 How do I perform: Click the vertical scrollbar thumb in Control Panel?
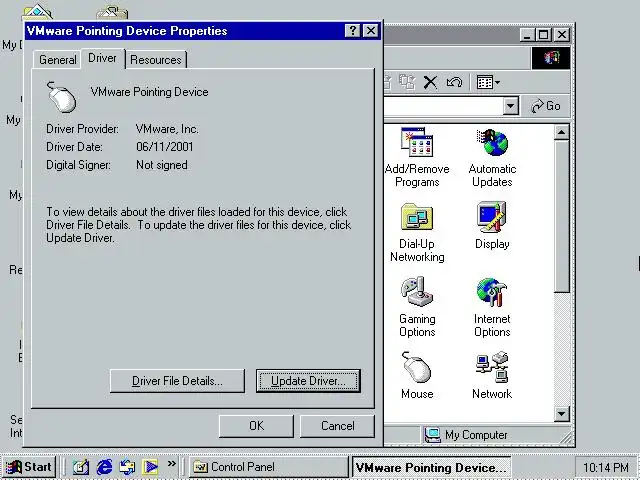pos(562,216)
